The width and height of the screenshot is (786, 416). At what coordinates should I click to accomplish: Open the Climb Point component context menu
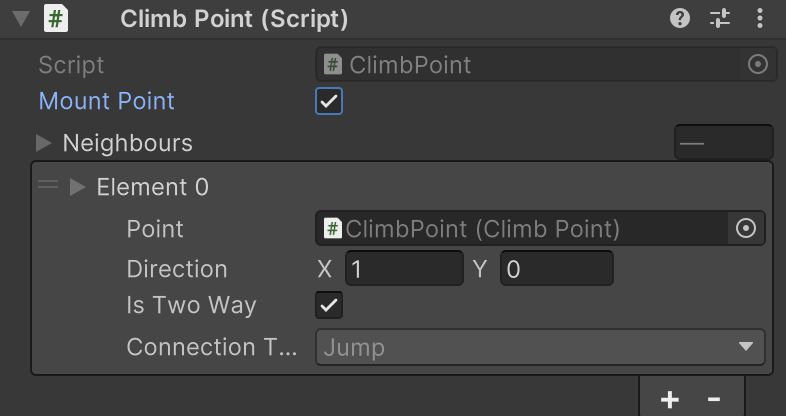click(x=759, y=18)
